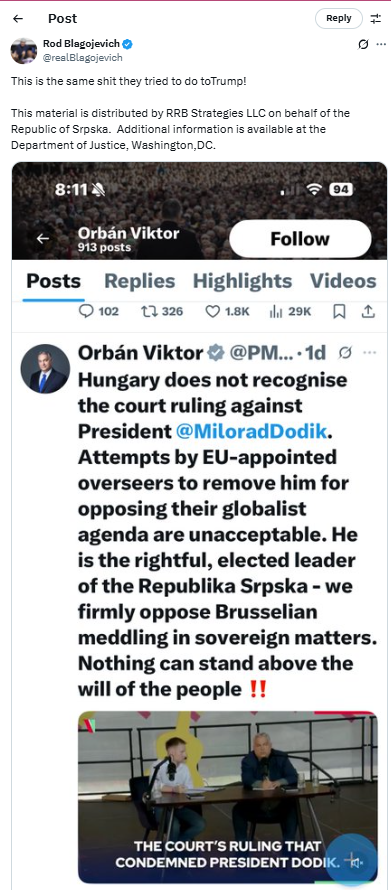This screenshot has width=391, height=890.
Task: Go back using the top-left arrow
Action: 18,18
